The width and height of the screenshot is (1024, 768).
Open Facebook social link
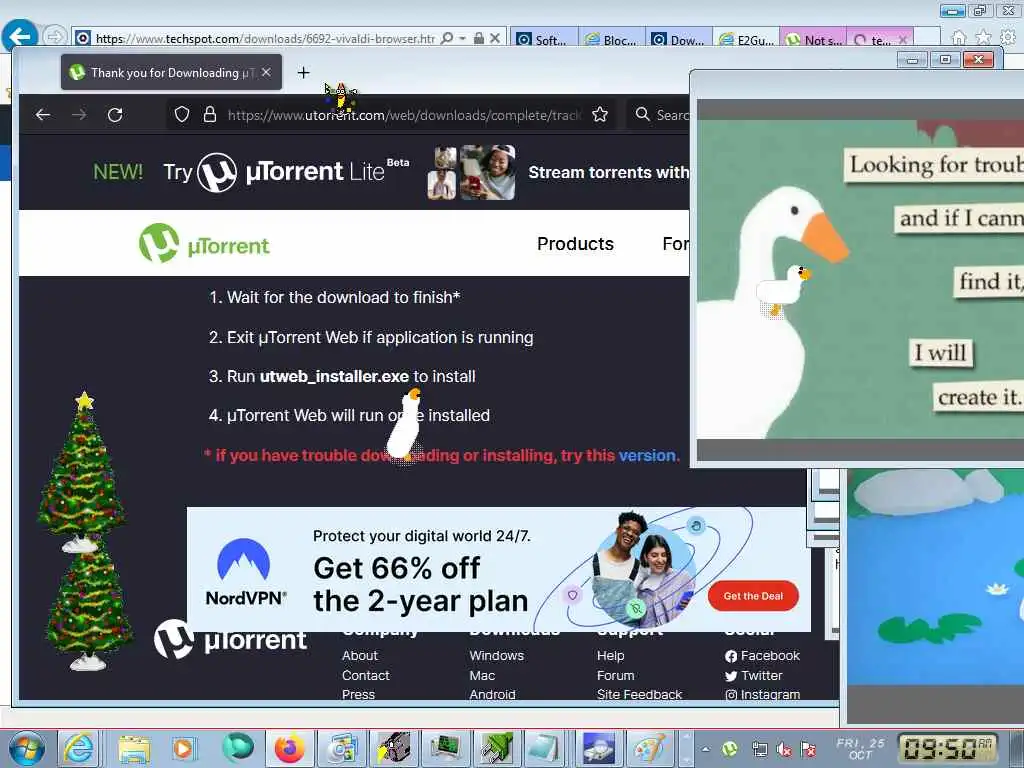(x=762, y=655)
